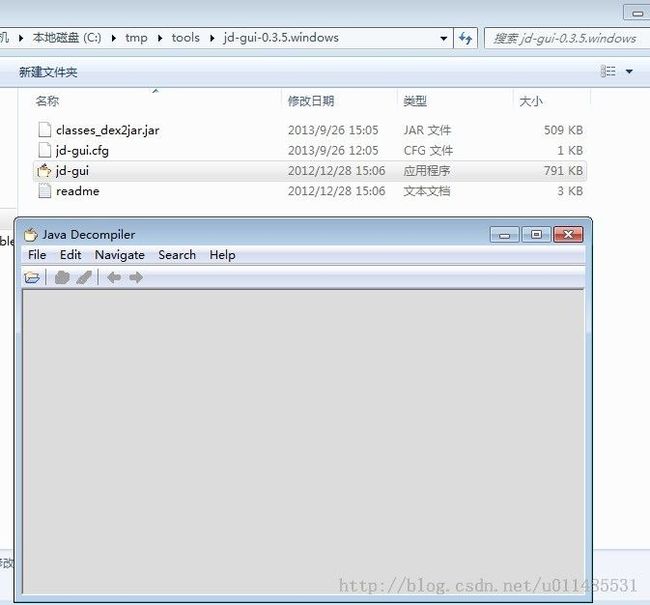Open the Help menu in Java Decompiler

point(222,255)
